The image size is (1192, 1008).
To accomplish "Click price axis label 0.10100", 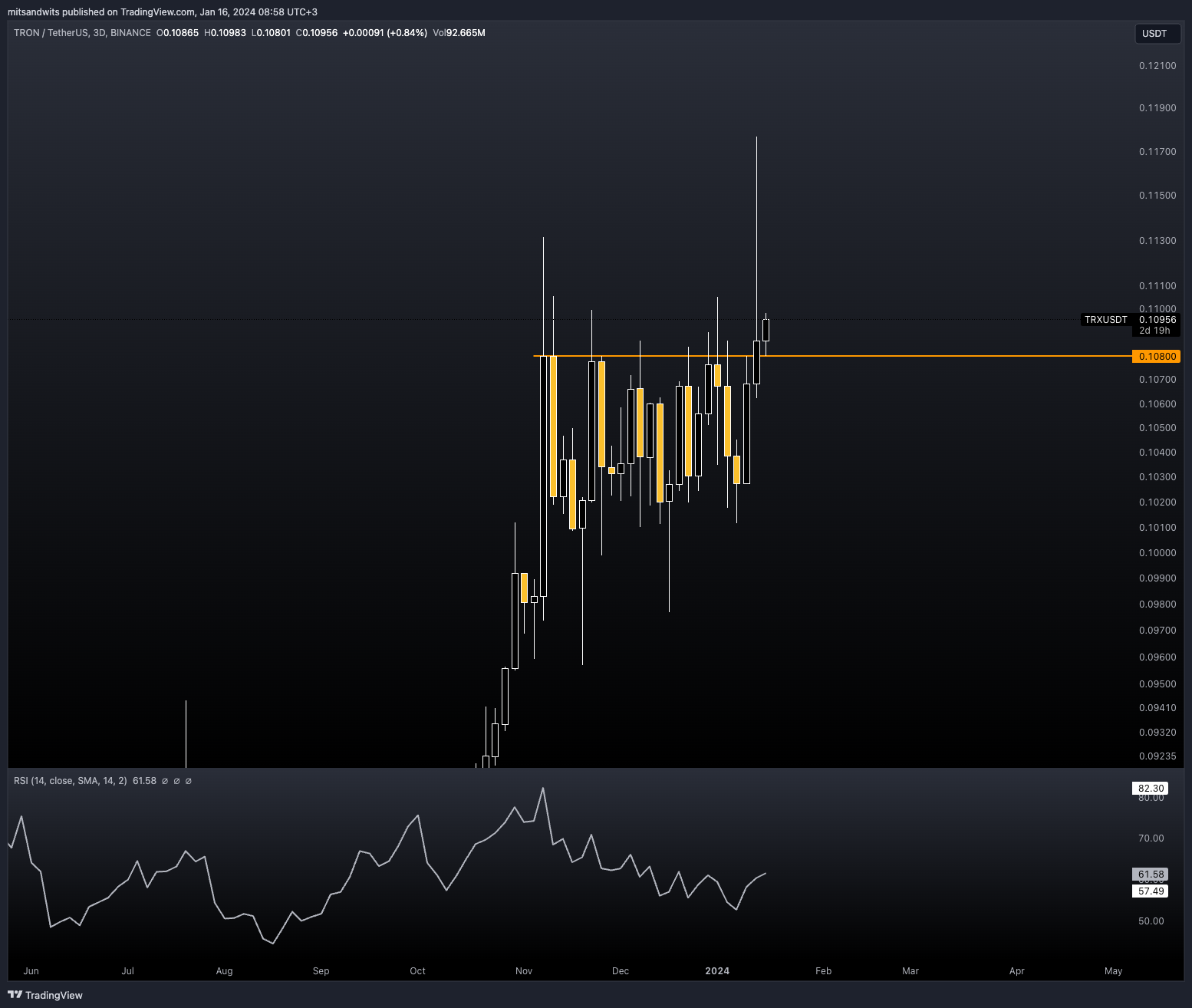I will [1157, 528].
